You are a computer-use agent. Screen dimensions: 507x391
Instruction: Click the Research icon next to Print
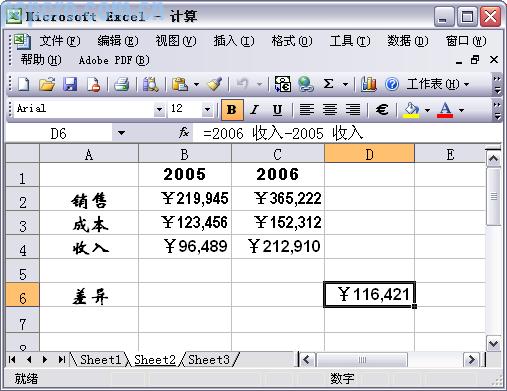[x=151, y=84]
